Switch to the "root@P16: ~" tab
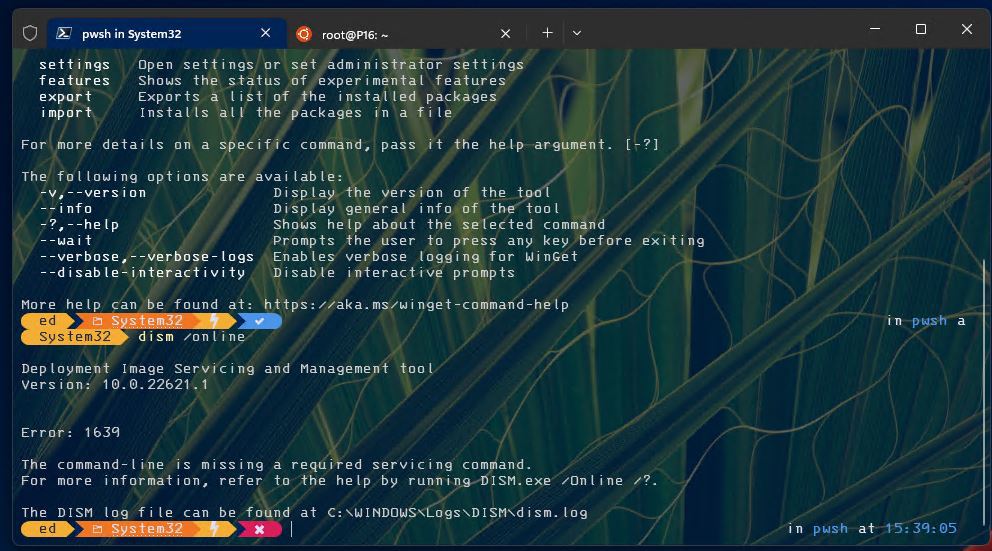 pyautogui.click(x=356, y=33)
